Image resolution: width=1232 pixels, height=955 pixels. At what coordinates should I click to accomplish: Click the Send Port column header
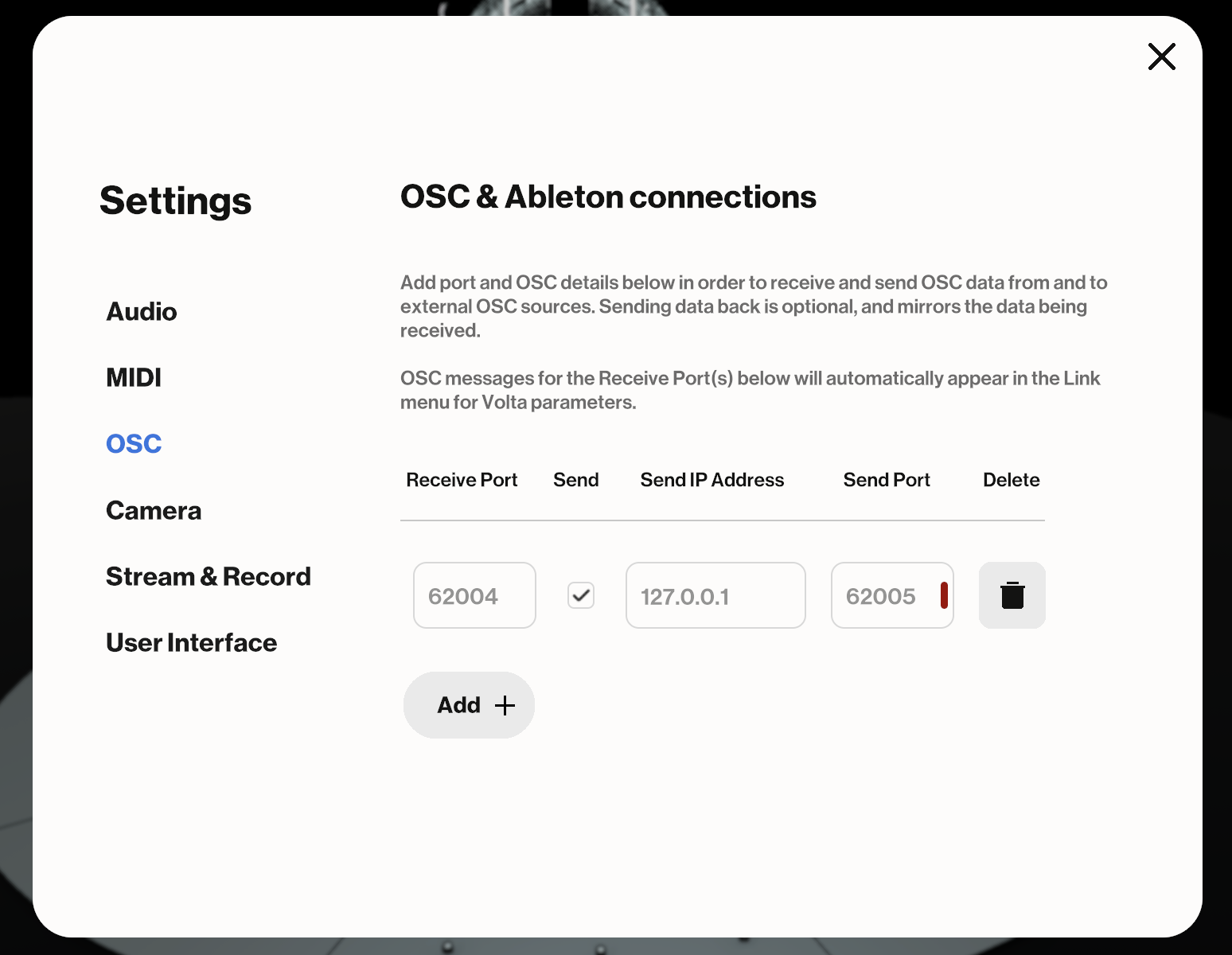point(887,480)
